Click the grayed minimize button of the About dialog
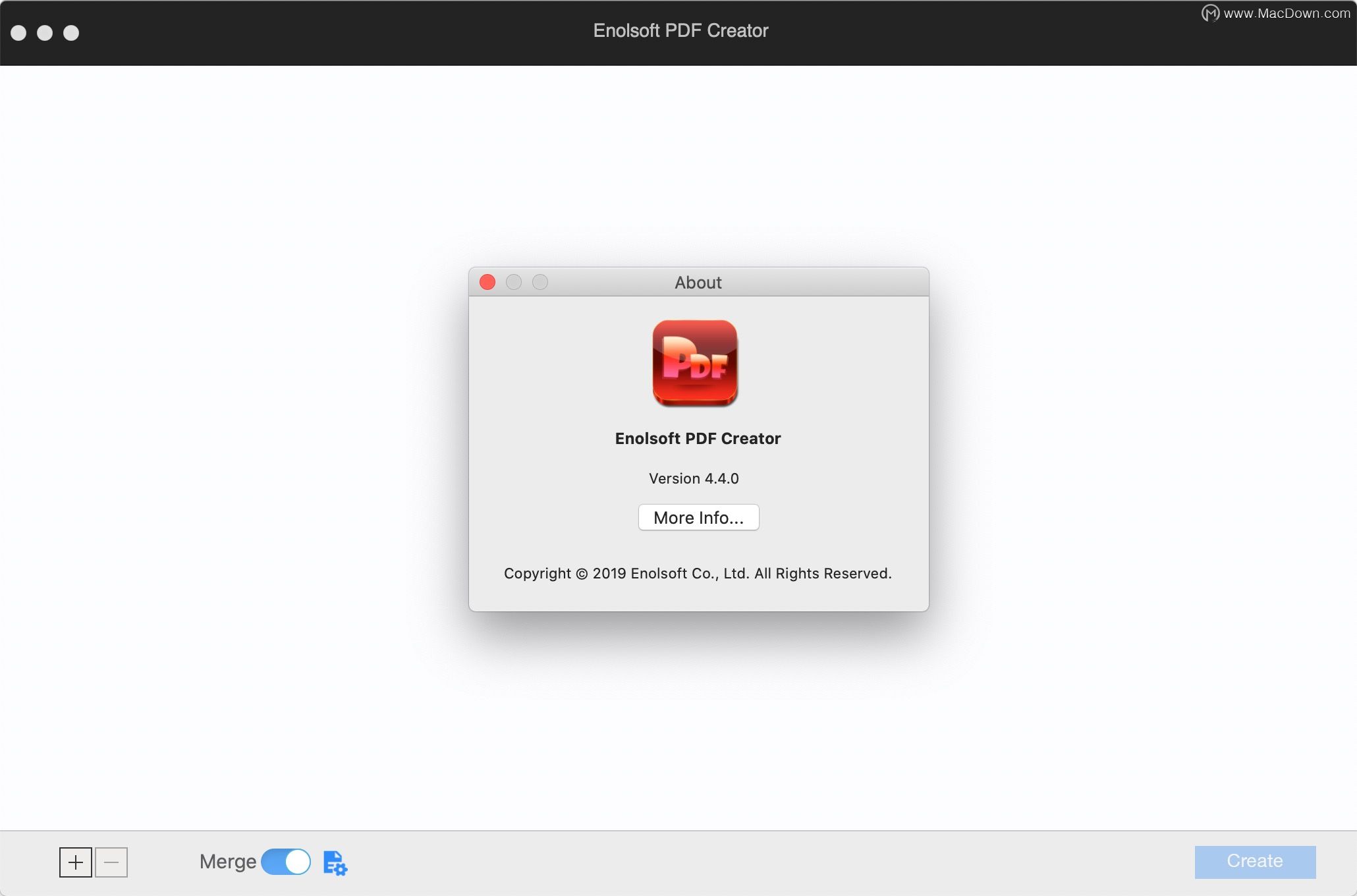 (x=514, y=282)
